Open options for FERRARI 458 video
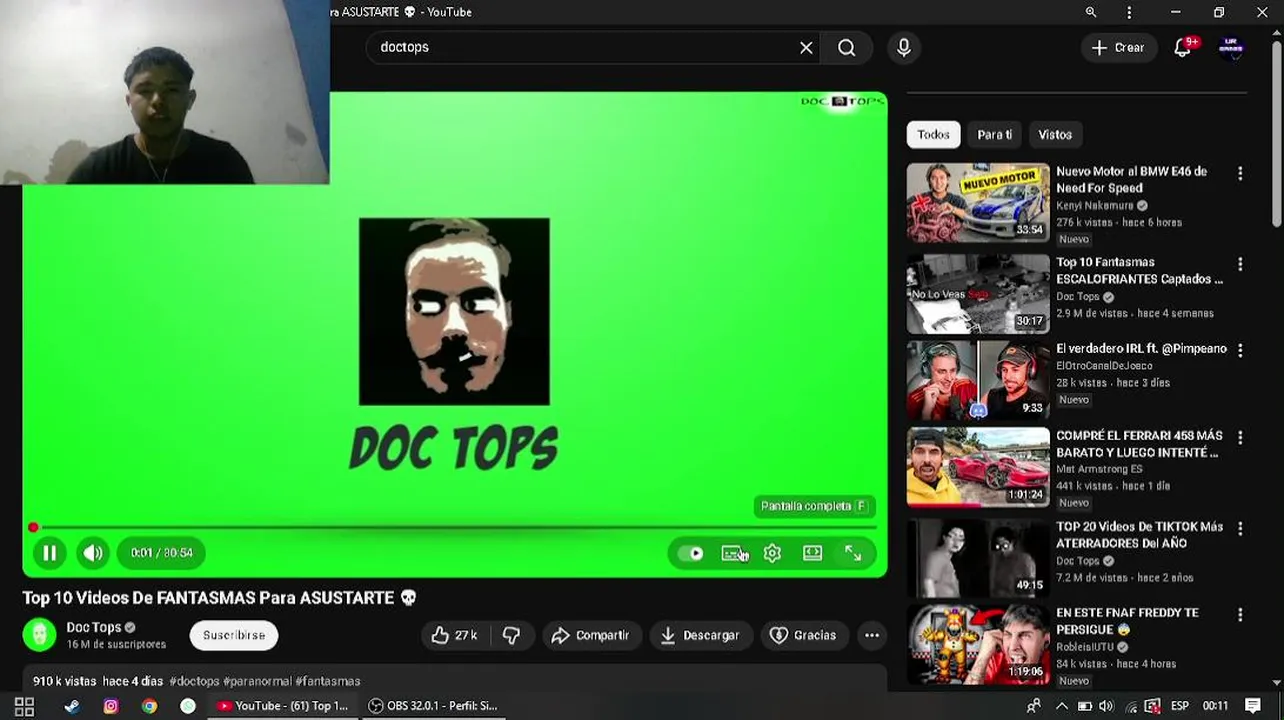This screenshot has width=1284, height=720. point(1240,438)
